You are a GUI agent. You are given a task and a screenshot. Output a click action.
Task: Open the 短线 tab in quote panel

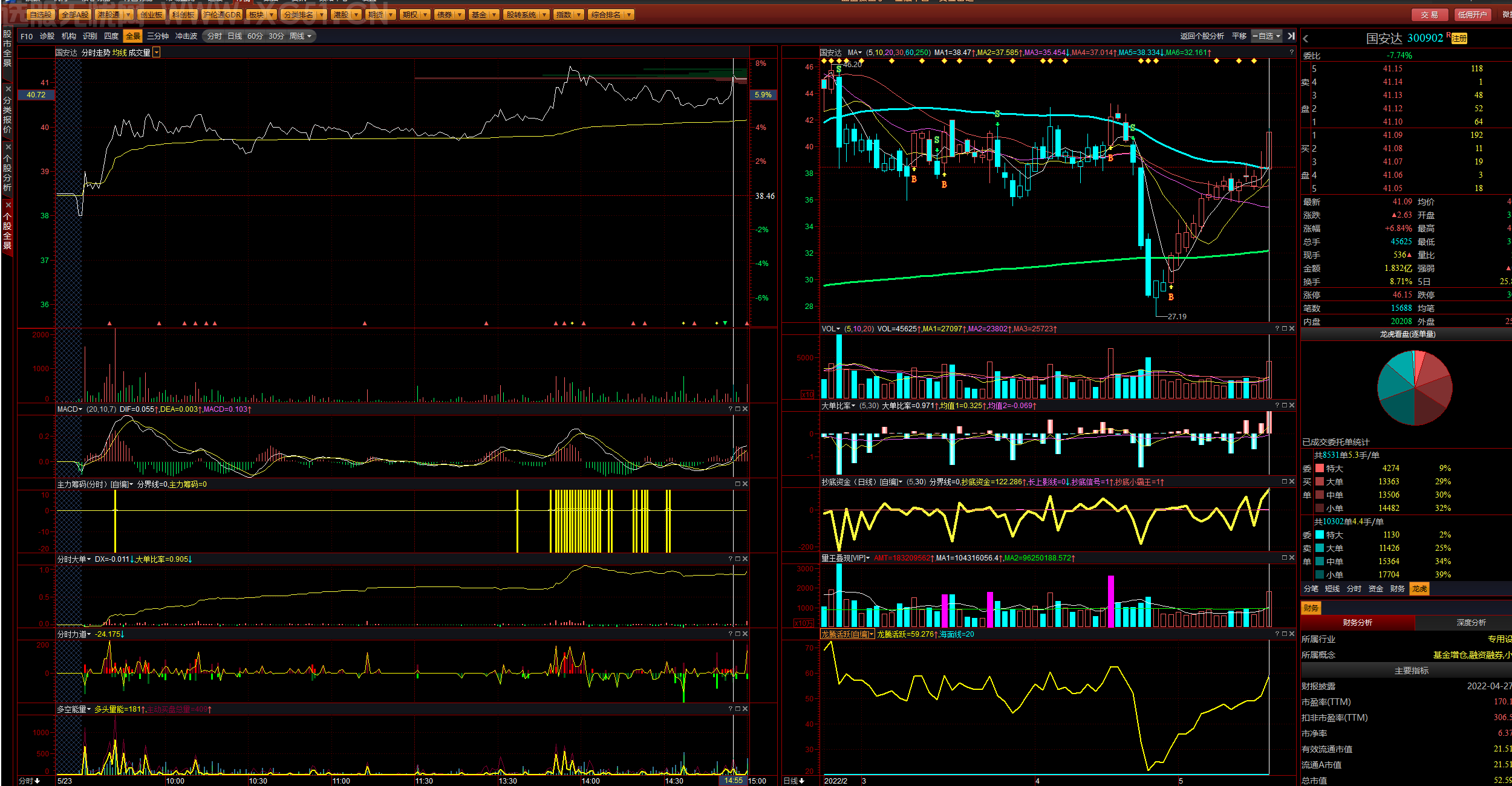tap(1332, 589)
